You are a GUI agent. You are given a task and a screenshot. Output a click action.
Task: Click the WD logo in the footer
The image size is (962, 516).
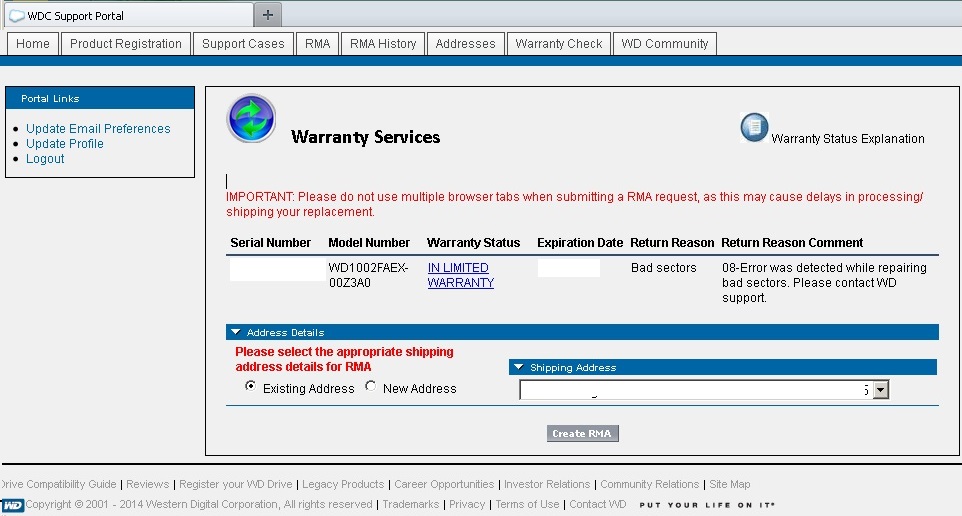[x=12, y=505]
